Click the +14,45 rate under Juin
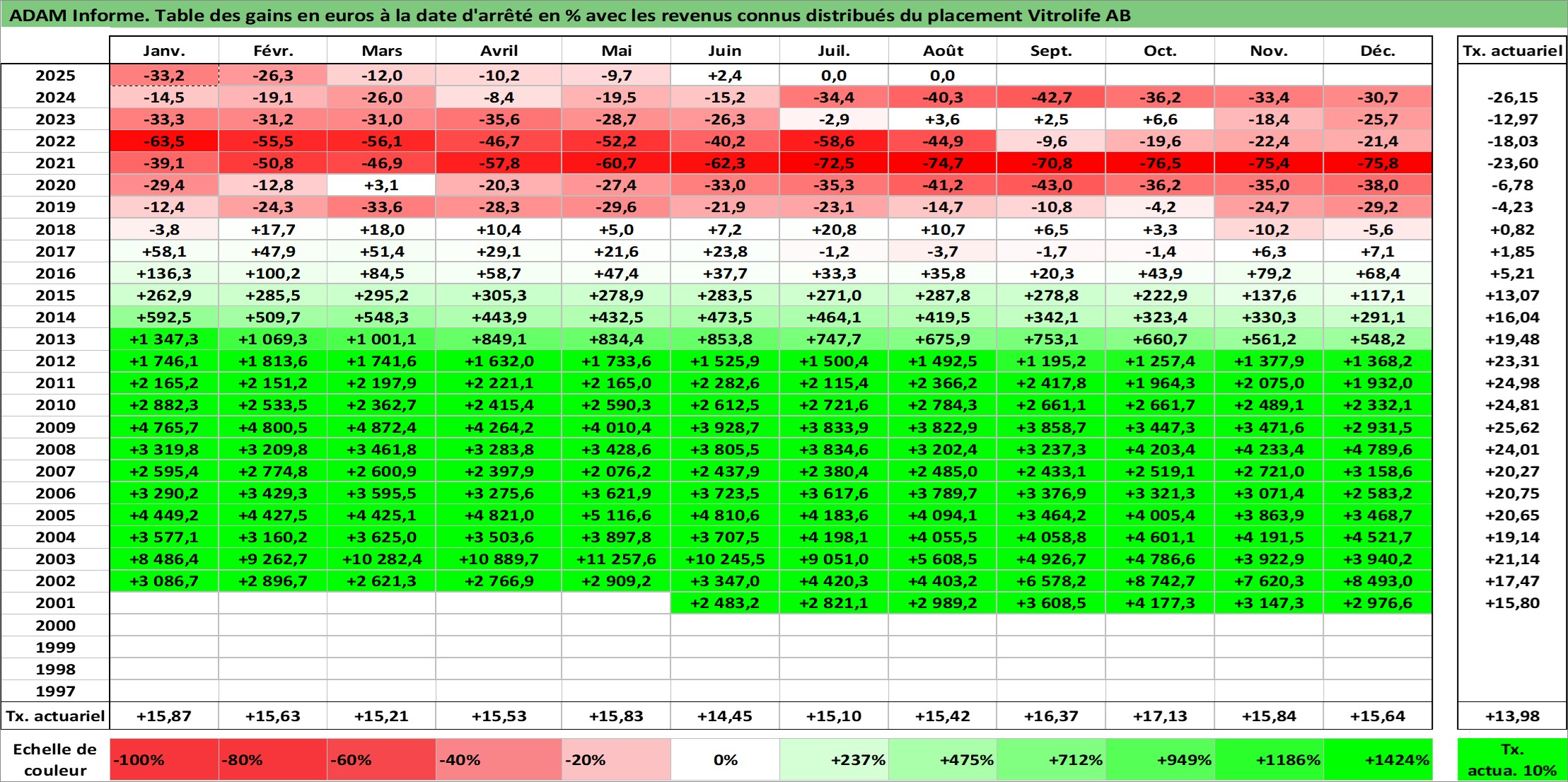The height and width of the screenshot is (782, 1568). coord(725,716)
